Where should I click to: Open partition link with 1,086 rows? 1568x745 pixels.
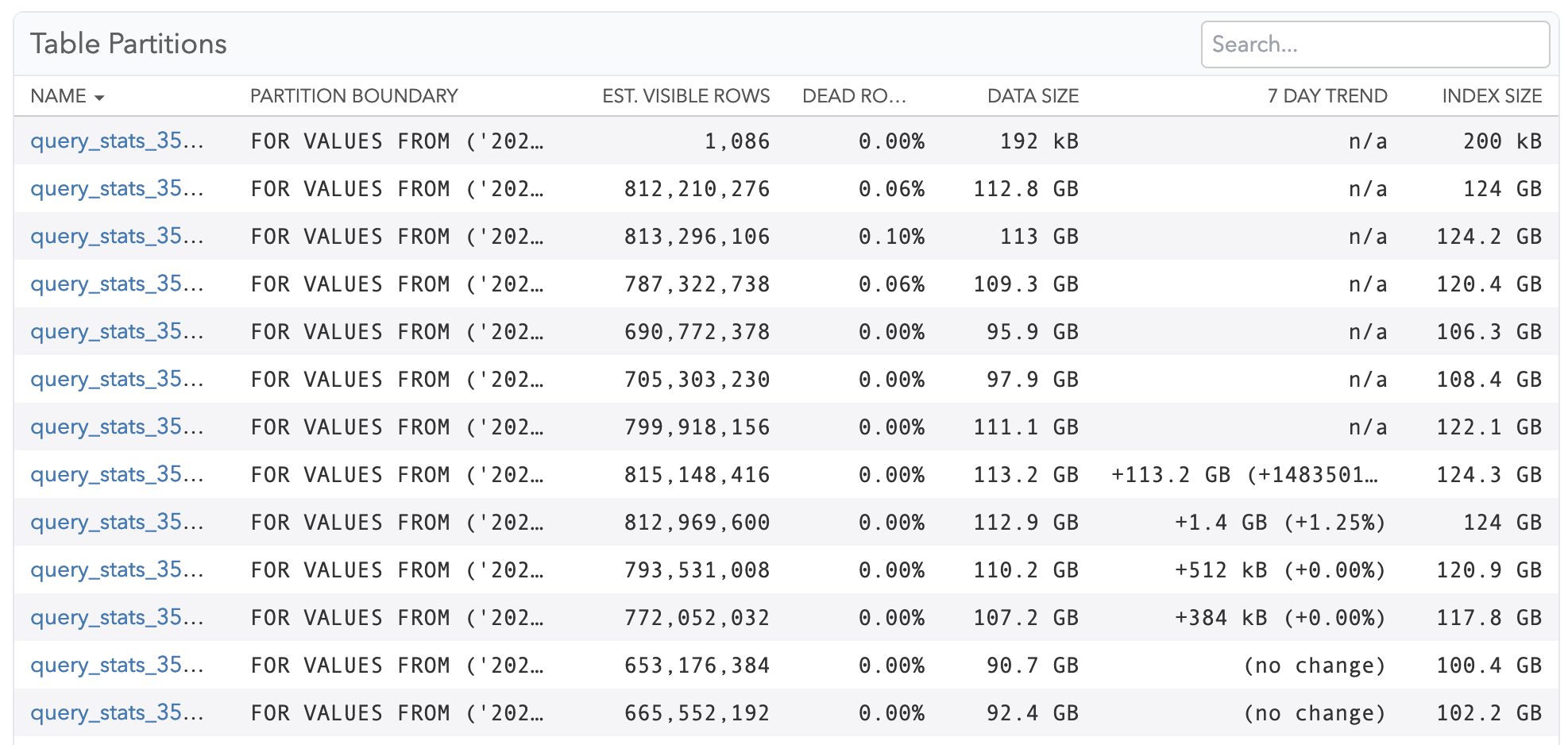[117, 141]
